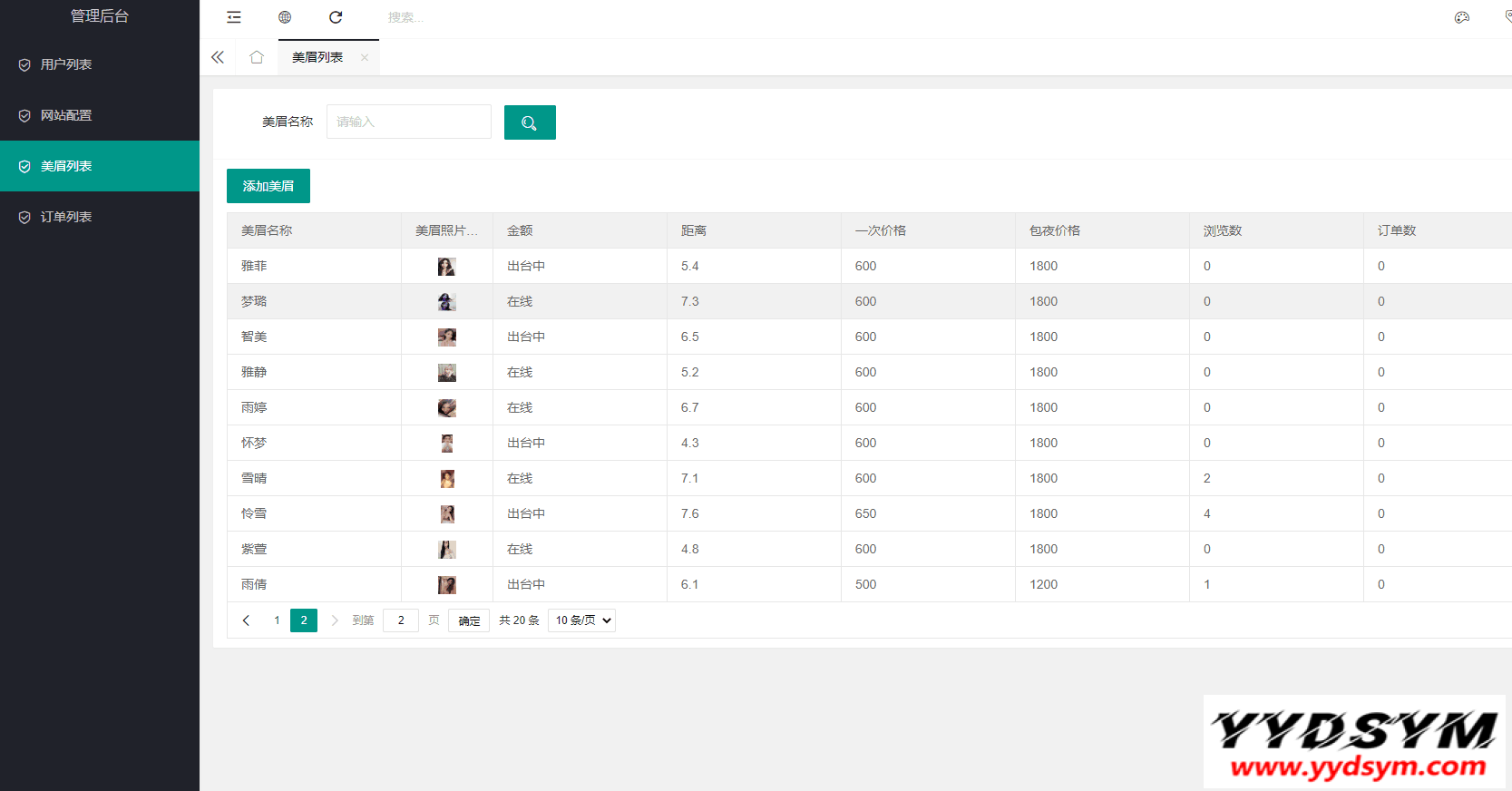The image size is (1512, 791).
Task: Open the photo thumbnail for 雅菲
Action: tap(446, 266)
